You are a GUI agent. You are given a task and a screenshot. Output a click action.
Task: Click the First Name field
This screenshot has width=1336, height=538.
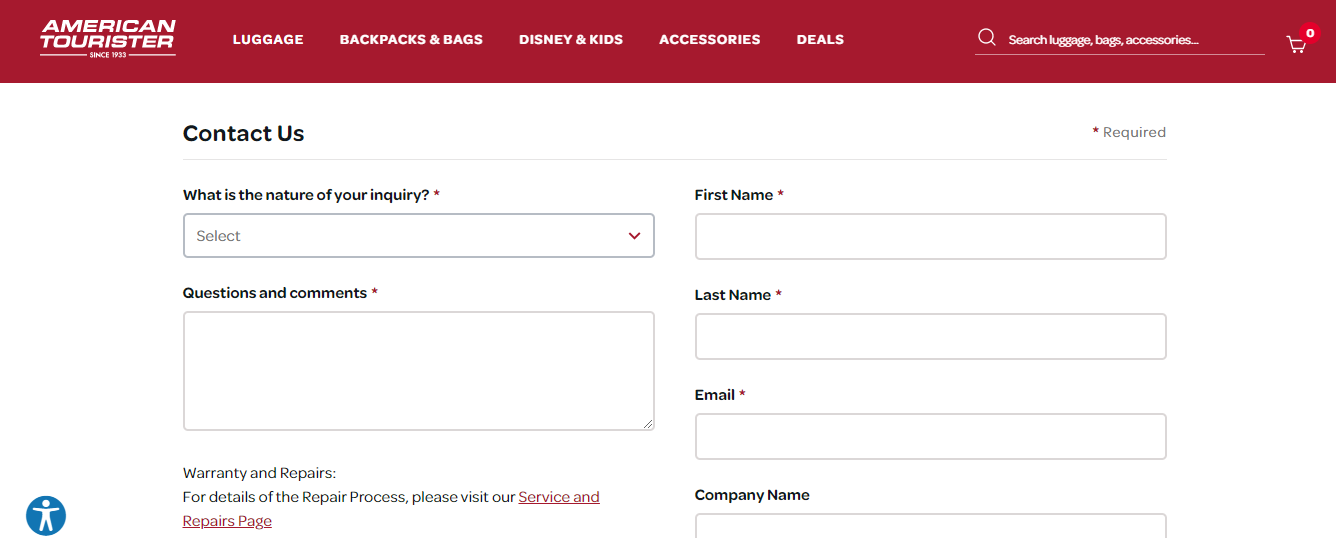coord(930,236)
